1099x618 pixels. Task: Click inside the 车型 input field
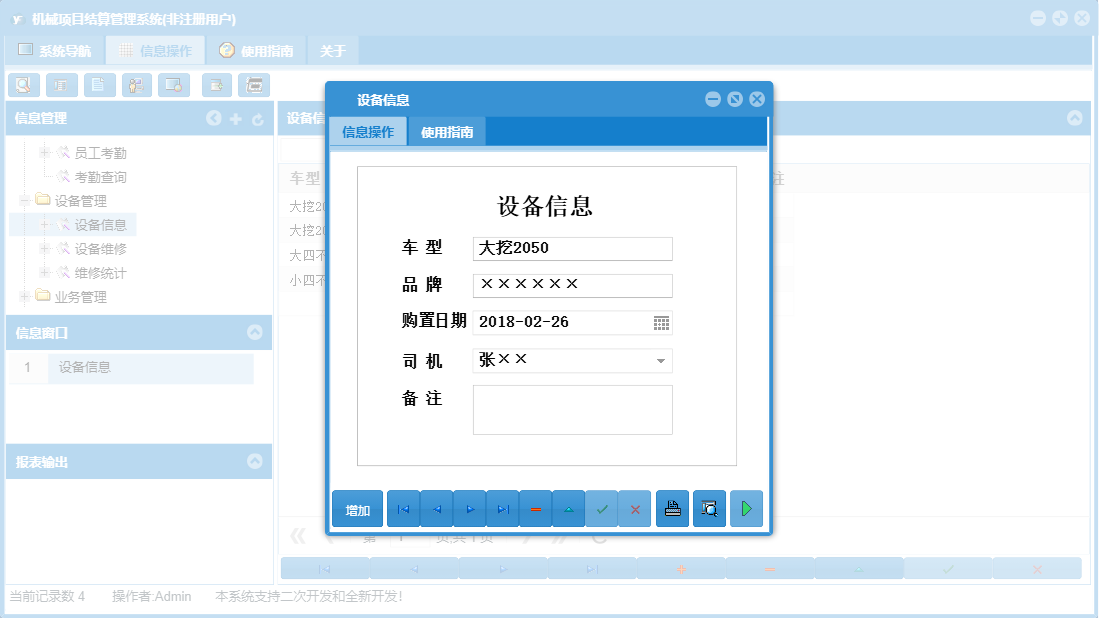coord(571,248)
